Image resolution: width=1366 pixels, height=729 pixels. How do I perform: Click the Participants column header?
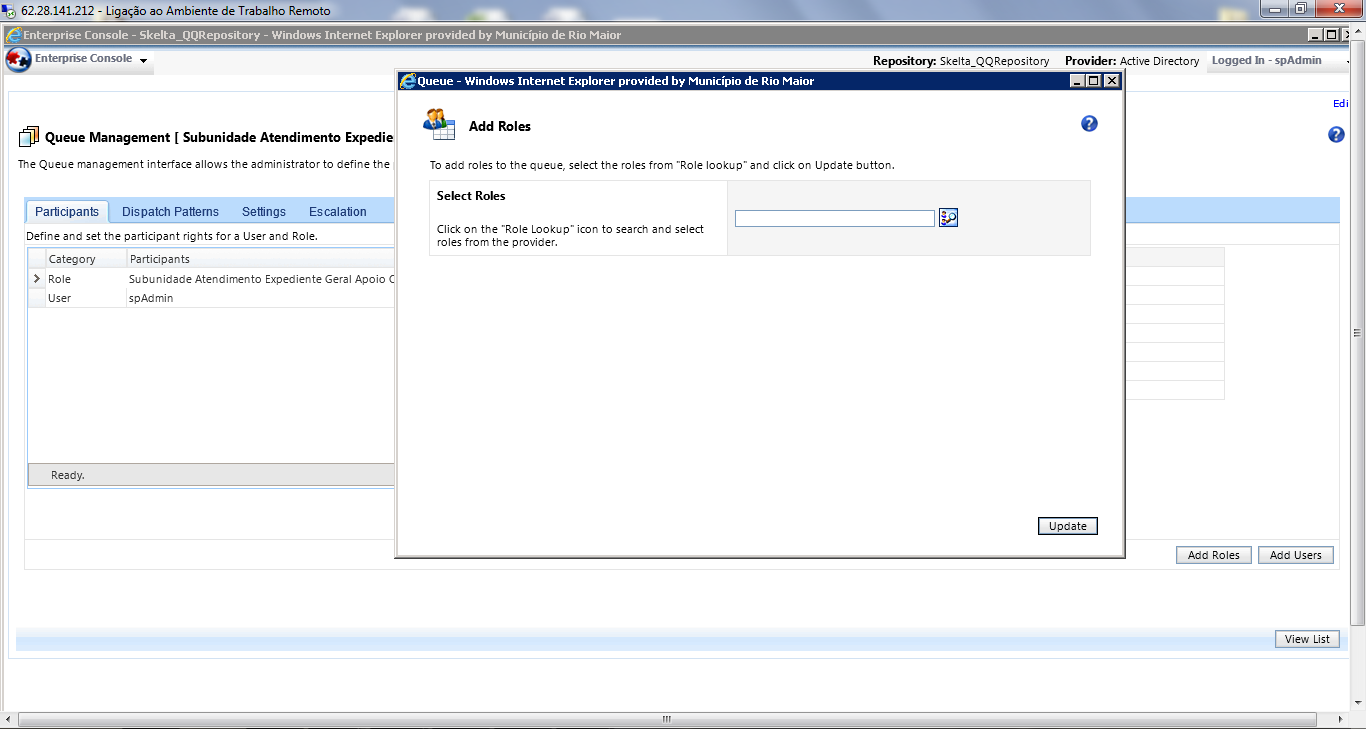click(x=262, y=259)
